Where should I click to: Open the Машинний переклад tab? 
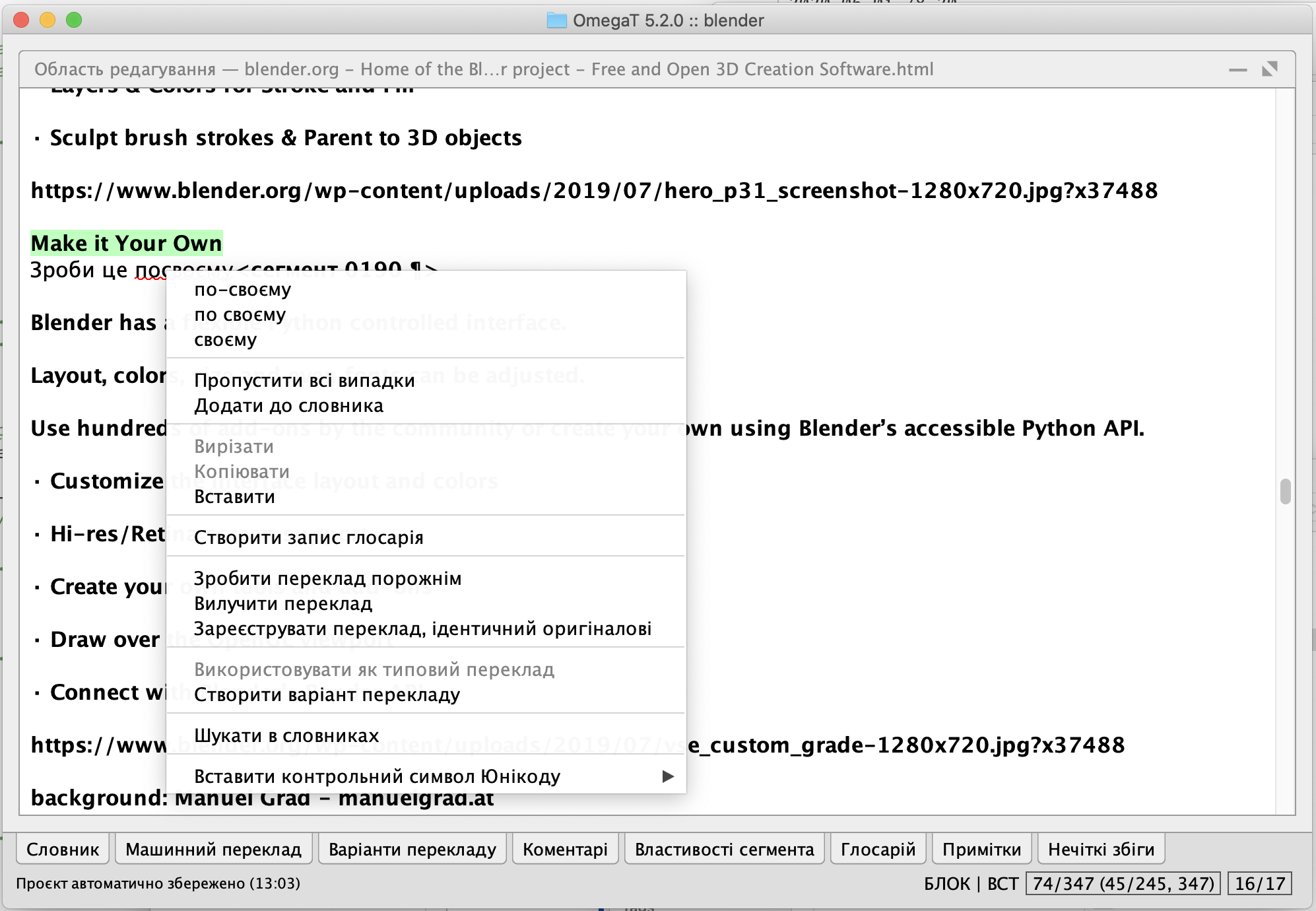point(213,849)
